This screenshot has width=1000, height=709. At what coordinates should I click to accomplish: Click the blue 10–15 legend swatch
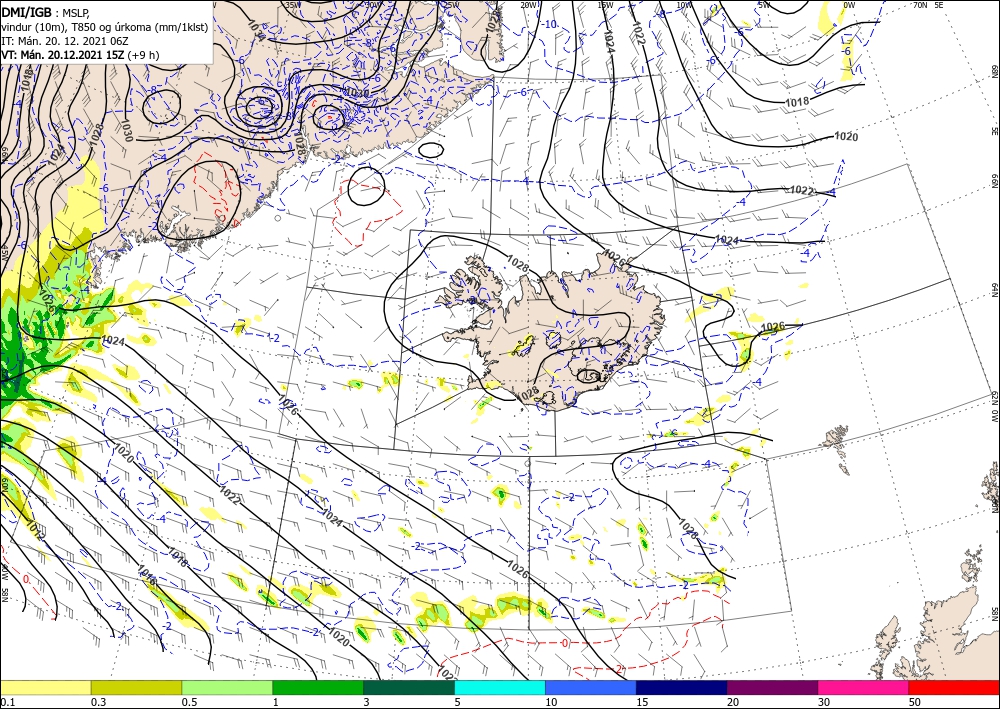point(591,687)
